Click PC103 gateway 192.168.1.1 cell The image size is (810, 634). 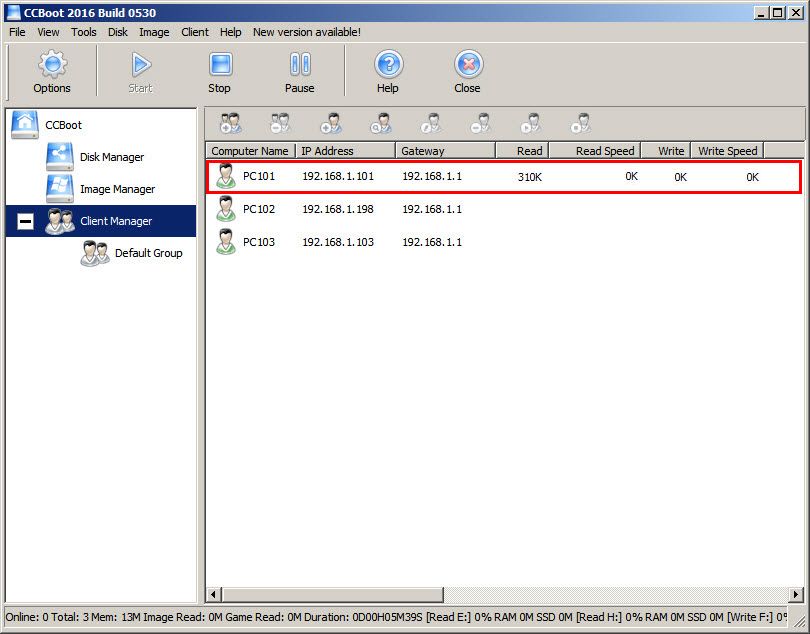[x=432, y=242]
